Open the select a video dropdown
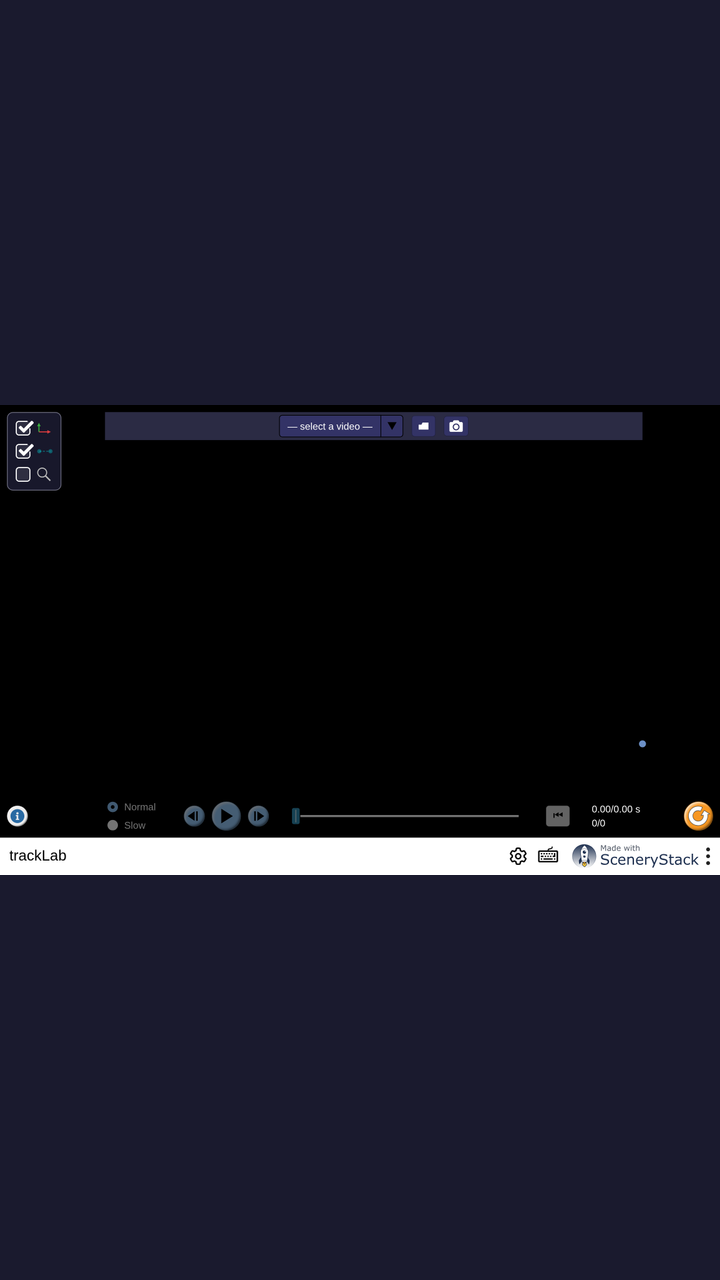 coord(341,426)
